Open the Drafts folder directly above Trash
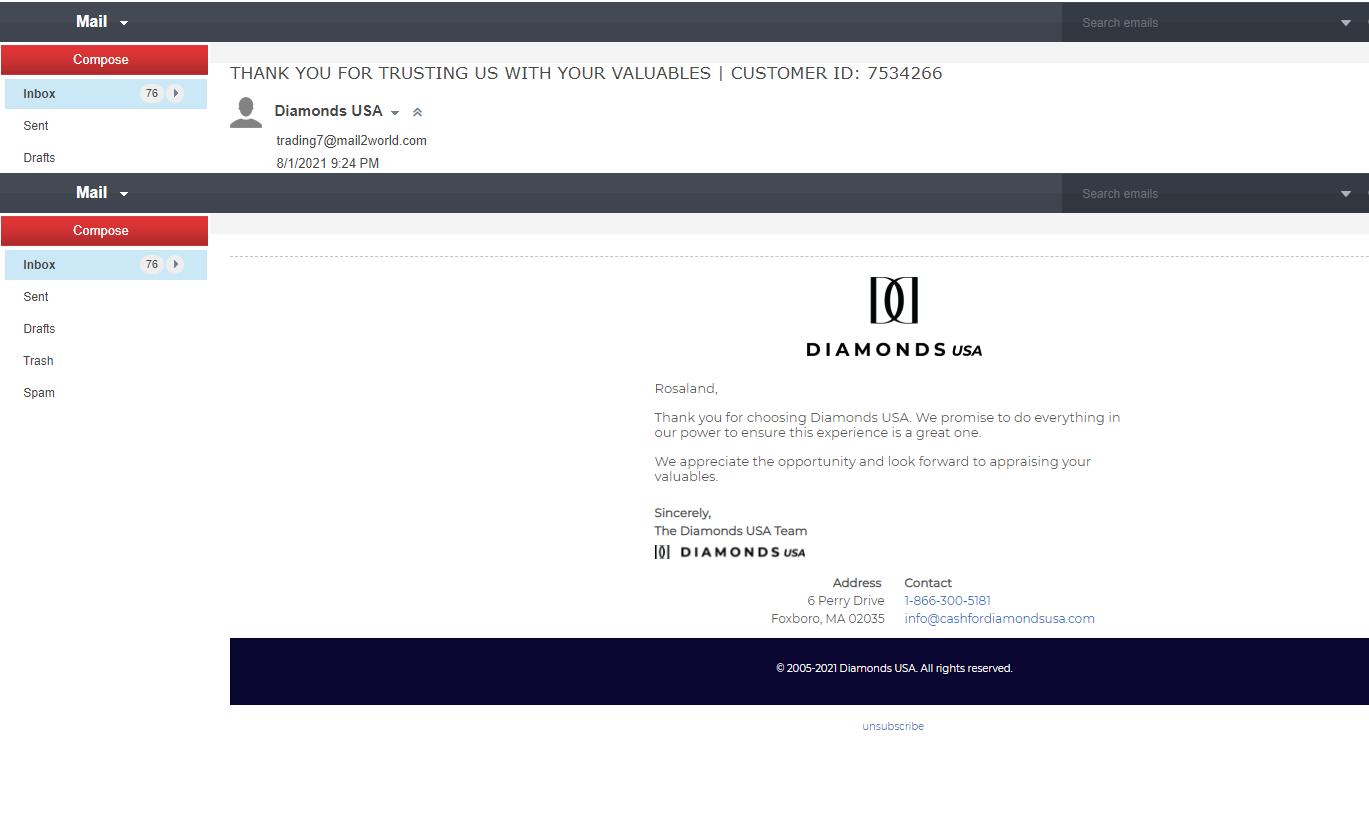Screen dimensions: 1369x833 [39, 329]
